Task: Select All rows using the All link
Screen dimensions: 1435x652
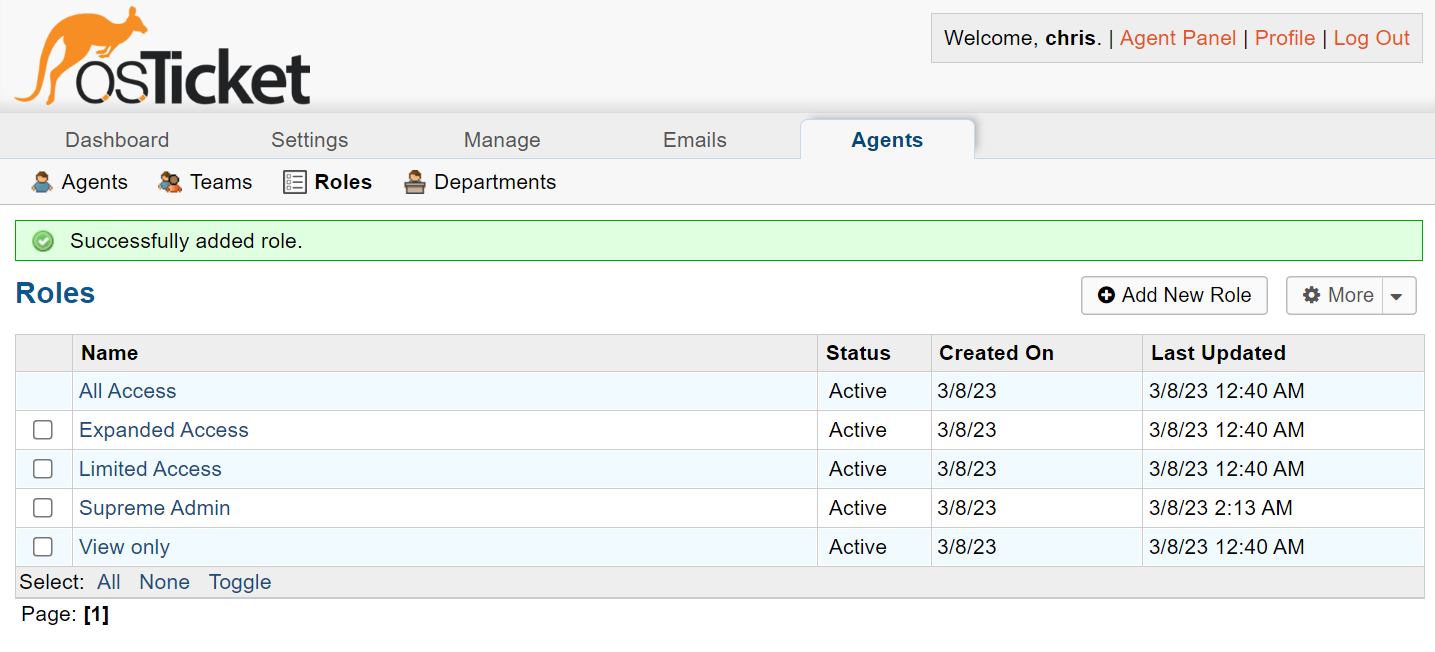Action: 108,581
